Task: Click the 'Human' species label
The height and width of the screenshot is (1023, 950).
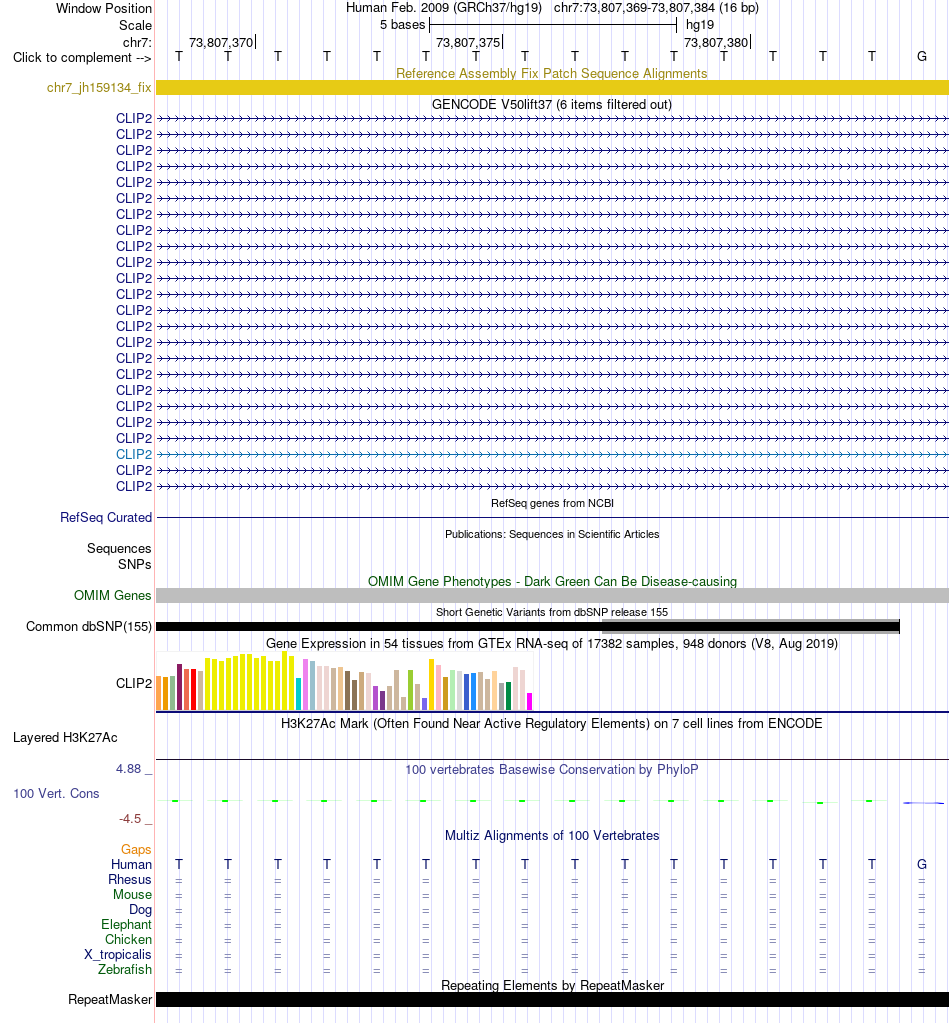Action: (131, 864)
